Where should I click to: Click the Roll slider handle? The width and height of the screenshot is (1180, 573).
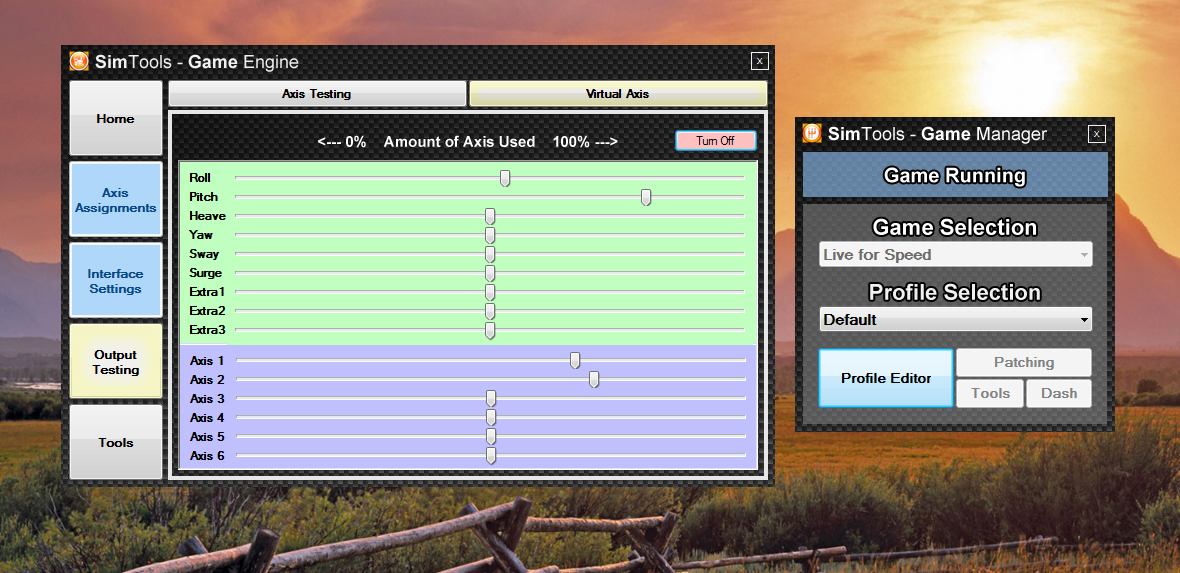point(505,178)
